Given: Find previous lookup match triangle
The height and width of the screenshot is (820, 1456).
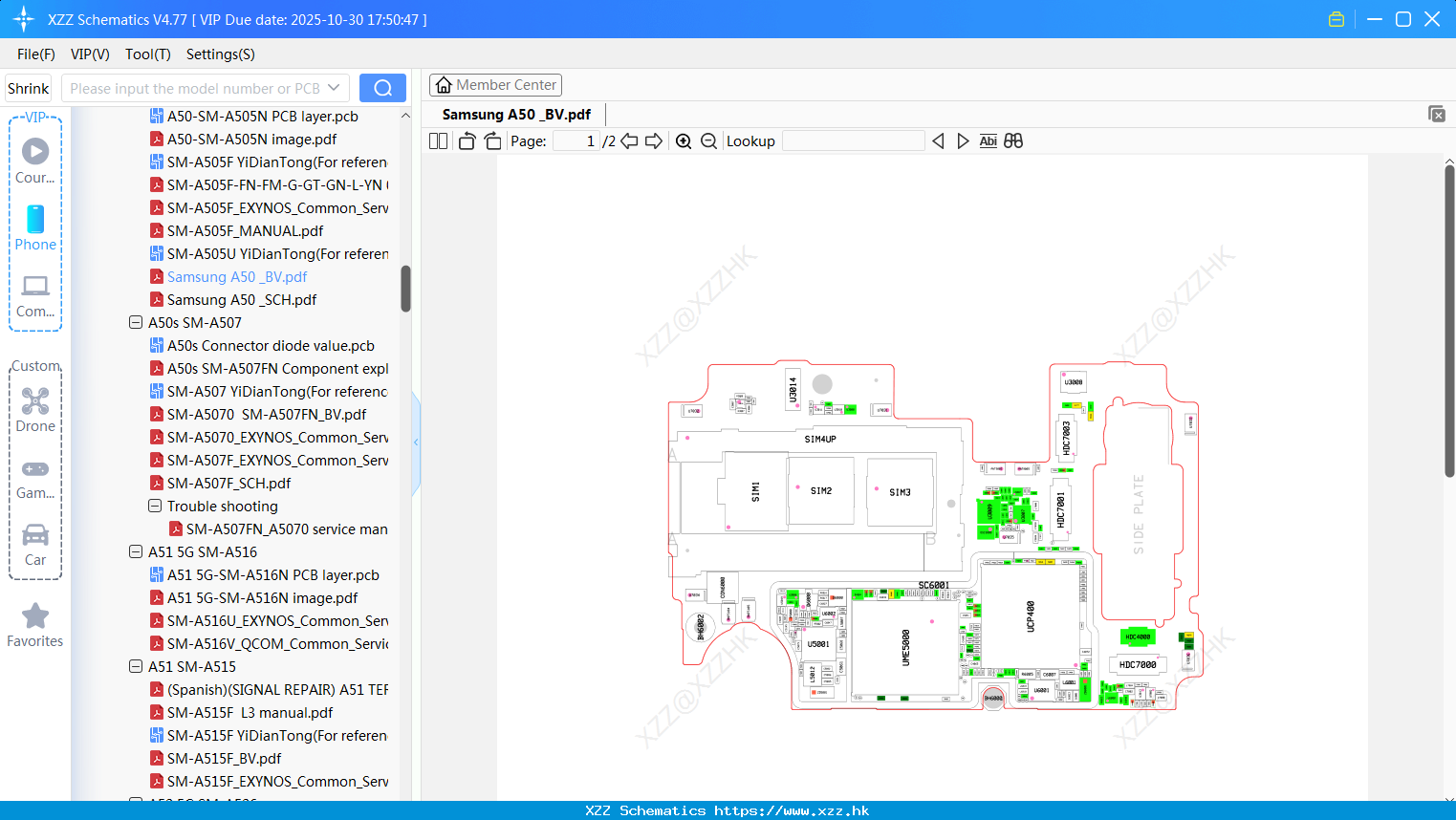Looking at the screenshot, I should tap(938, 140).
